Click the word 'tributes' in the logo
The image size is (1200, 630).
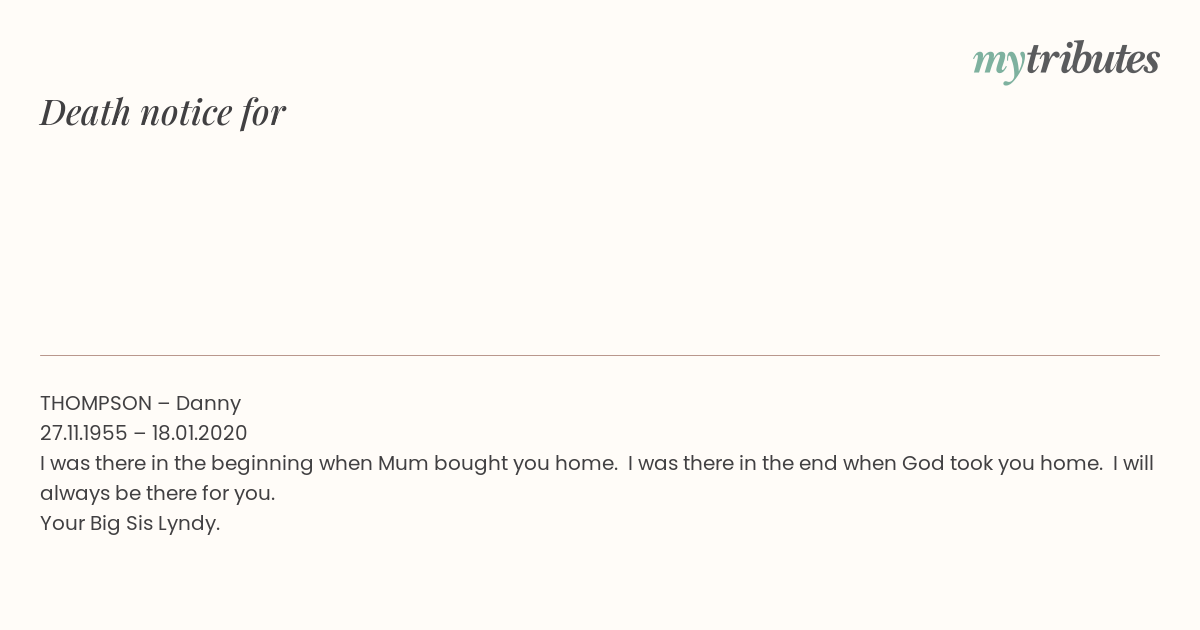(x=1092, y=59)
